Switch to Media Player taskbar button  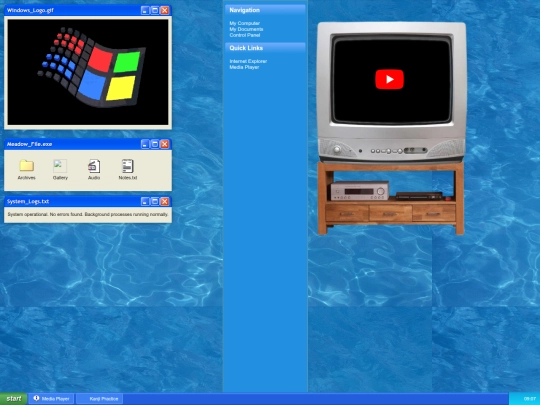51,399
